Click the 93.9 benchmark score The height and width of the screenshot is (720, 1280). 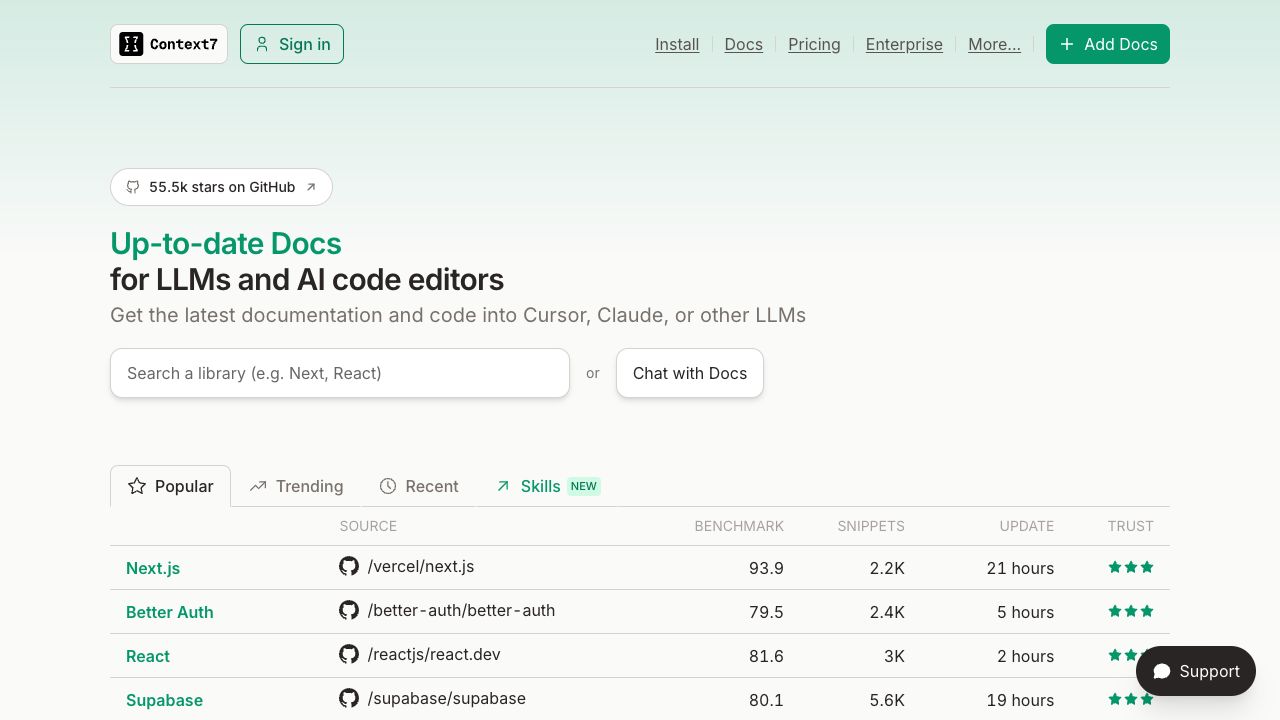[x=766, y=568]
